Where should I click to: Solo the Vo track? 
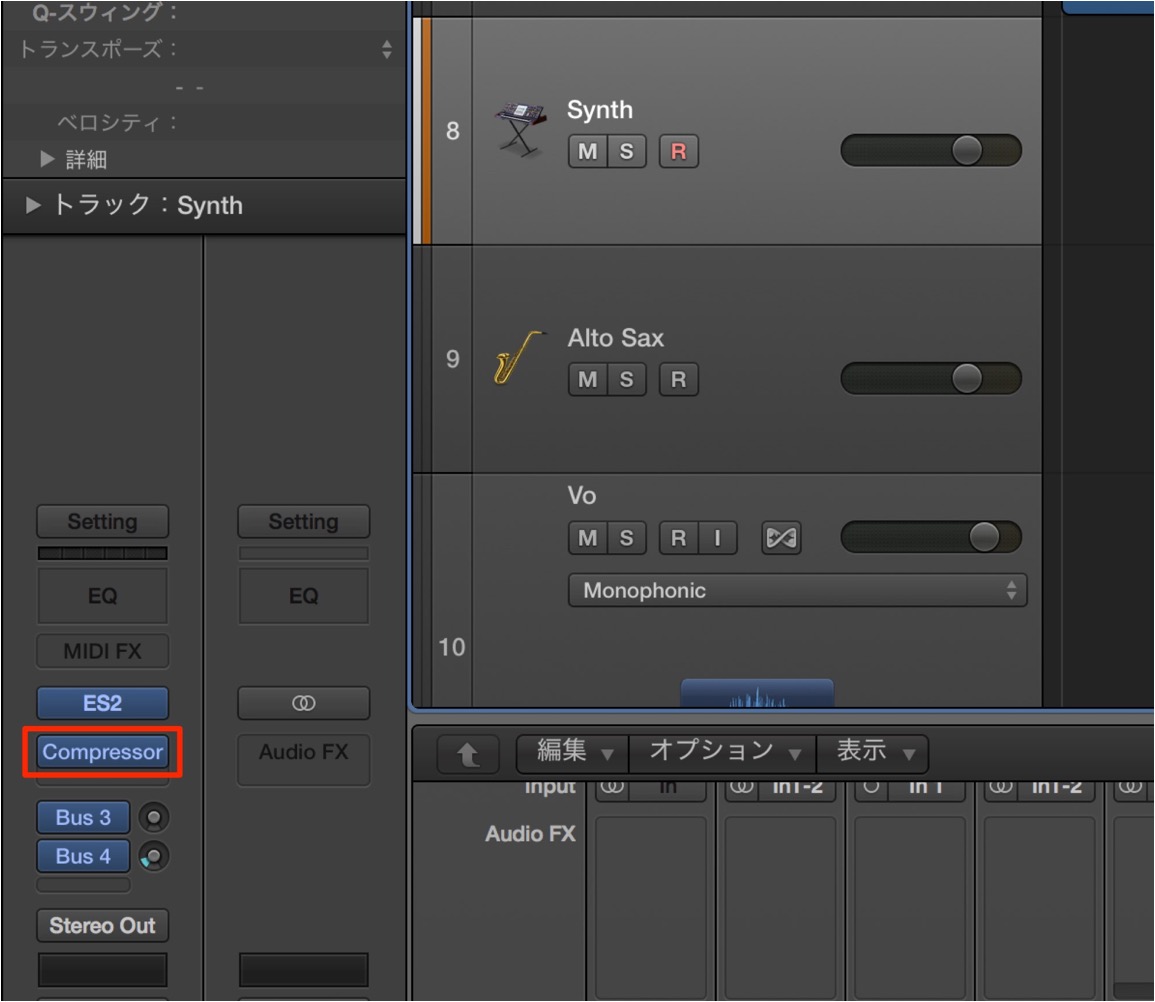coord(627,538)
